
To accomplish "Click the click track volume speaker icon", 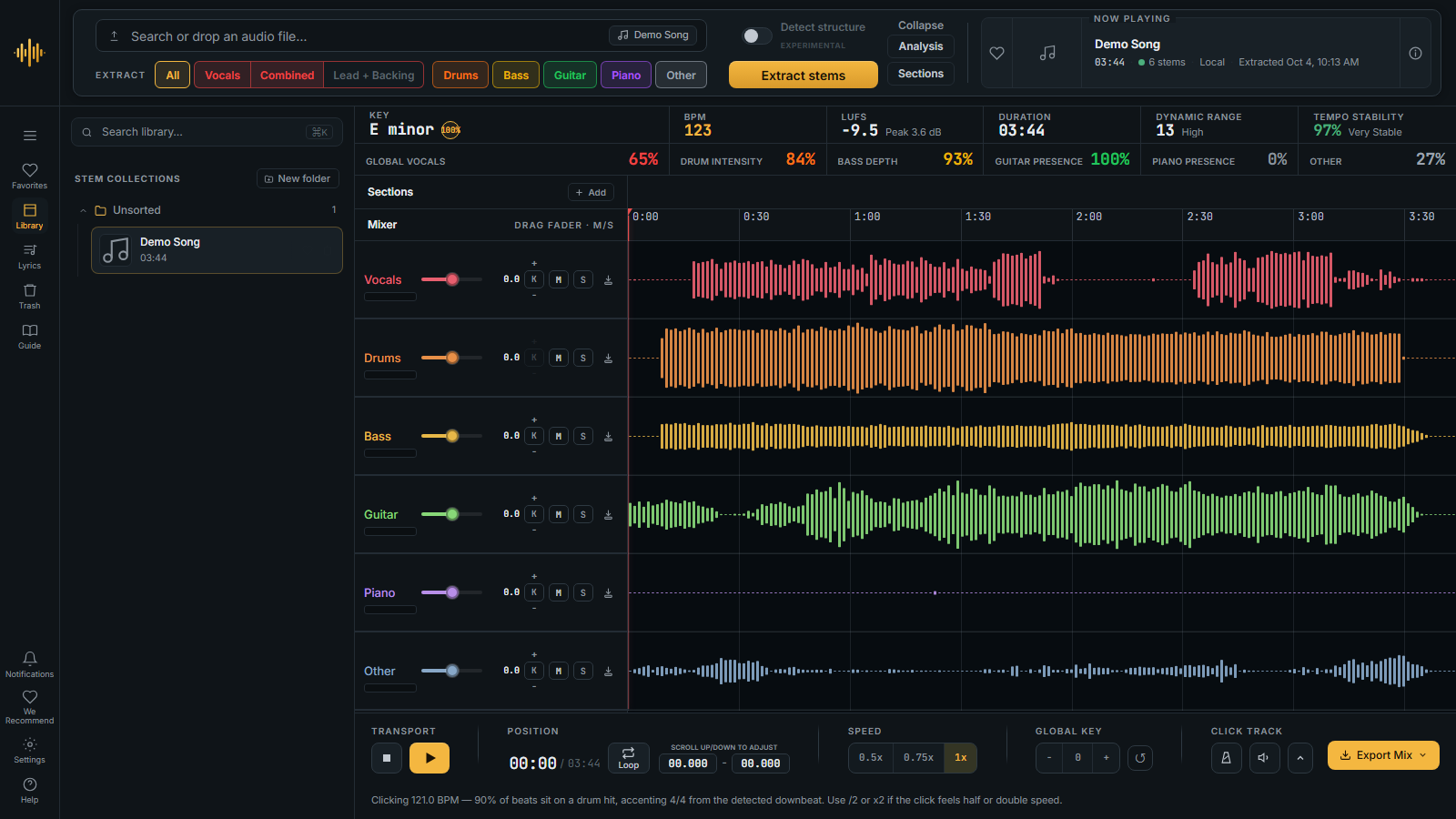I will [x=1264, y=758].
